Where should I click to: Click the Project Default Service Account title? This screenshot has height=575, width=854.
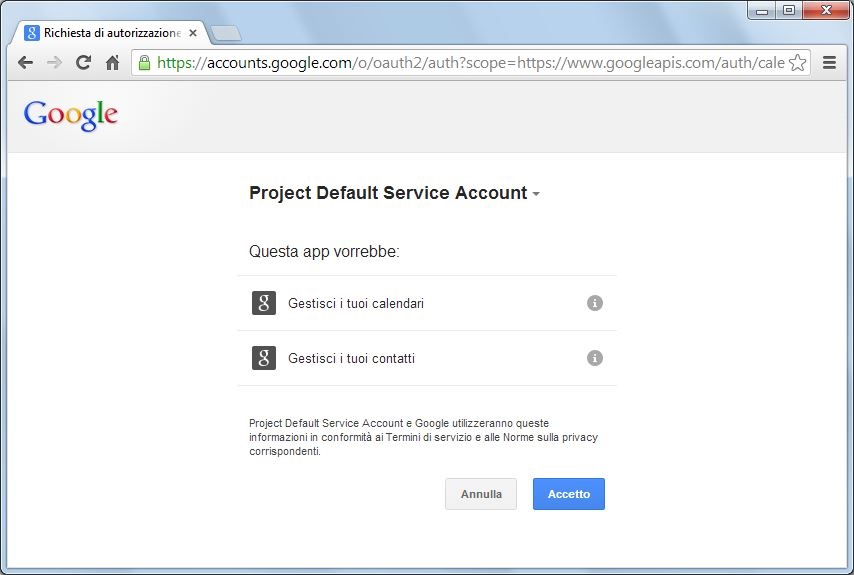click(388, 193)
